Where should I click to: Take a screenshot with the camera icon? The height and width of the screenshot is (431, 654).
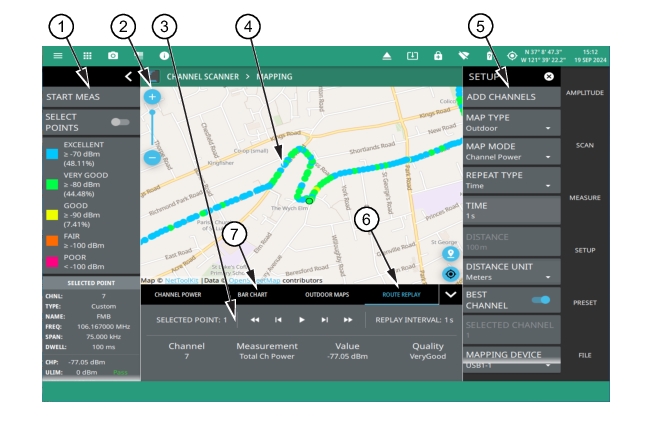(x=113, y=56)
